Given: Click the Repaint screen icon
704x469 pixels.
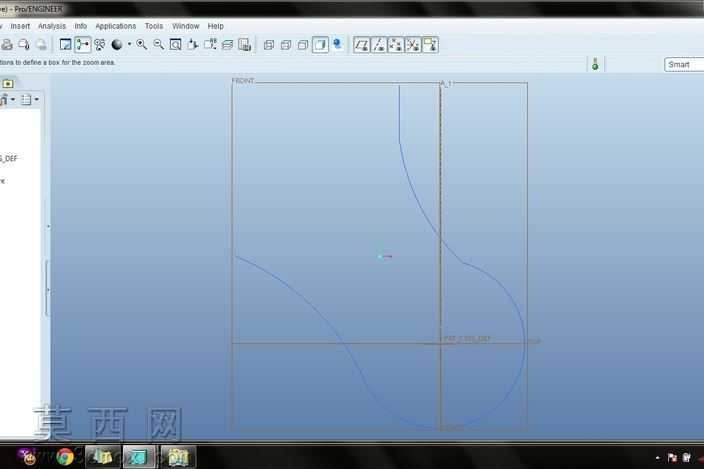Looking at the screenshot, I should pyautogui.click(x=66, y=44).
